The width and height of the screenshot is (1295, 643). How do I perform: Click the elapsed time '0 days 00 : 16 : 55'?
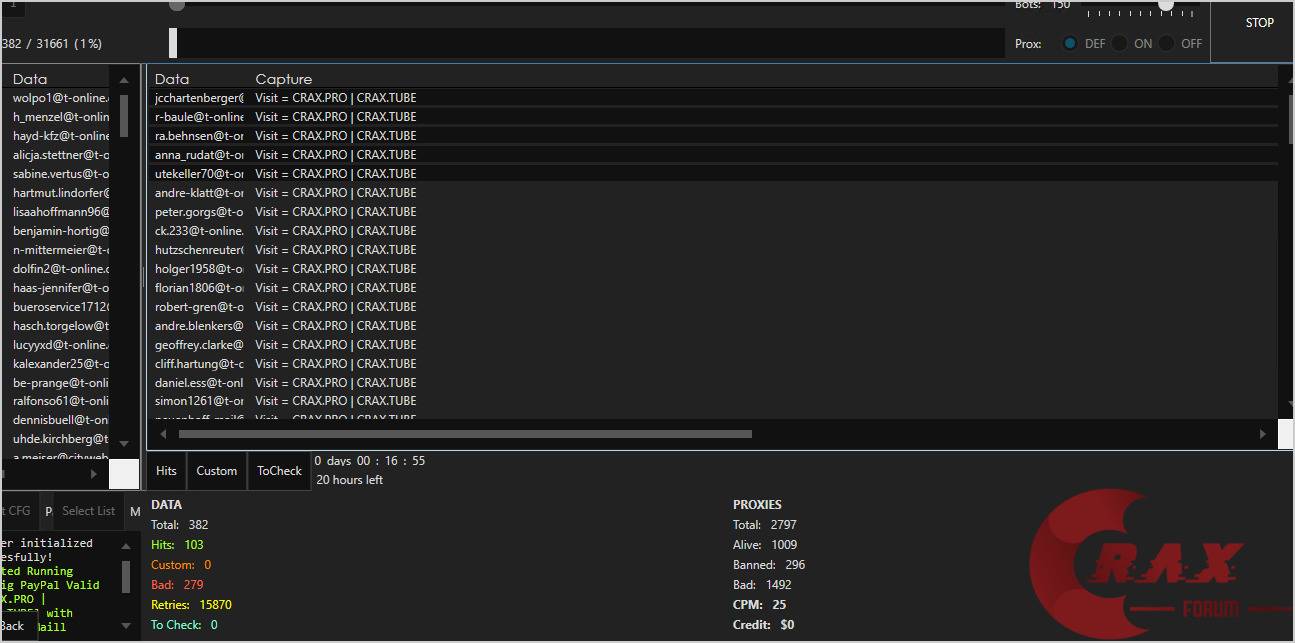pos(370,461)
